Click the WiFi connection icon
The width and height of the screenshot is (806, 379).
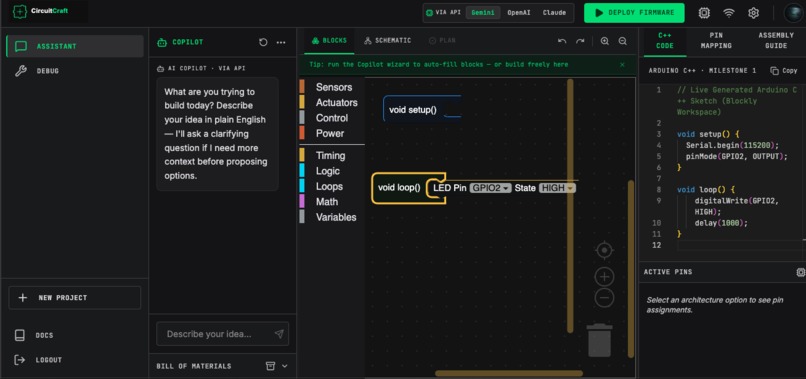click(x=729, y=13)
